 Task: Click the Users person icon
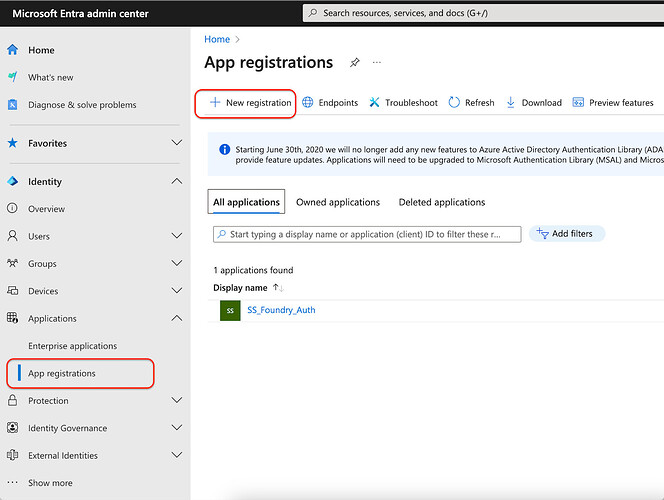pyautogui.click(x=13, y=236)
